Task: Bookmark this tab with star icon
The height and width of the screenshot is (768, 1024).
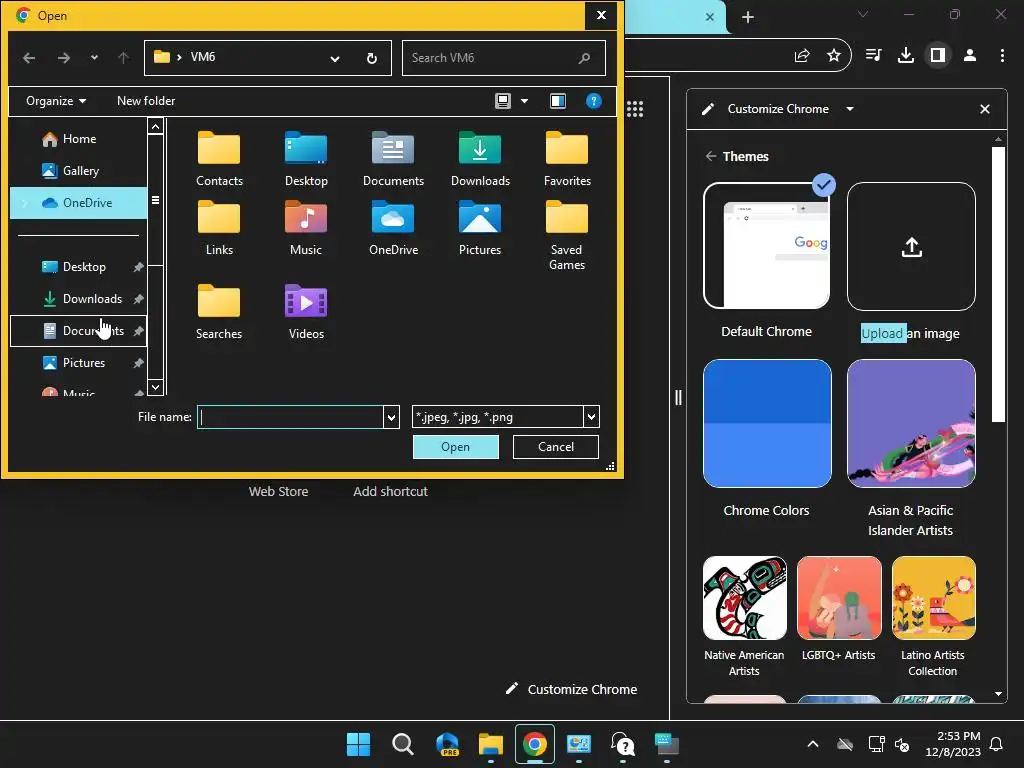Action: (833, 56)
